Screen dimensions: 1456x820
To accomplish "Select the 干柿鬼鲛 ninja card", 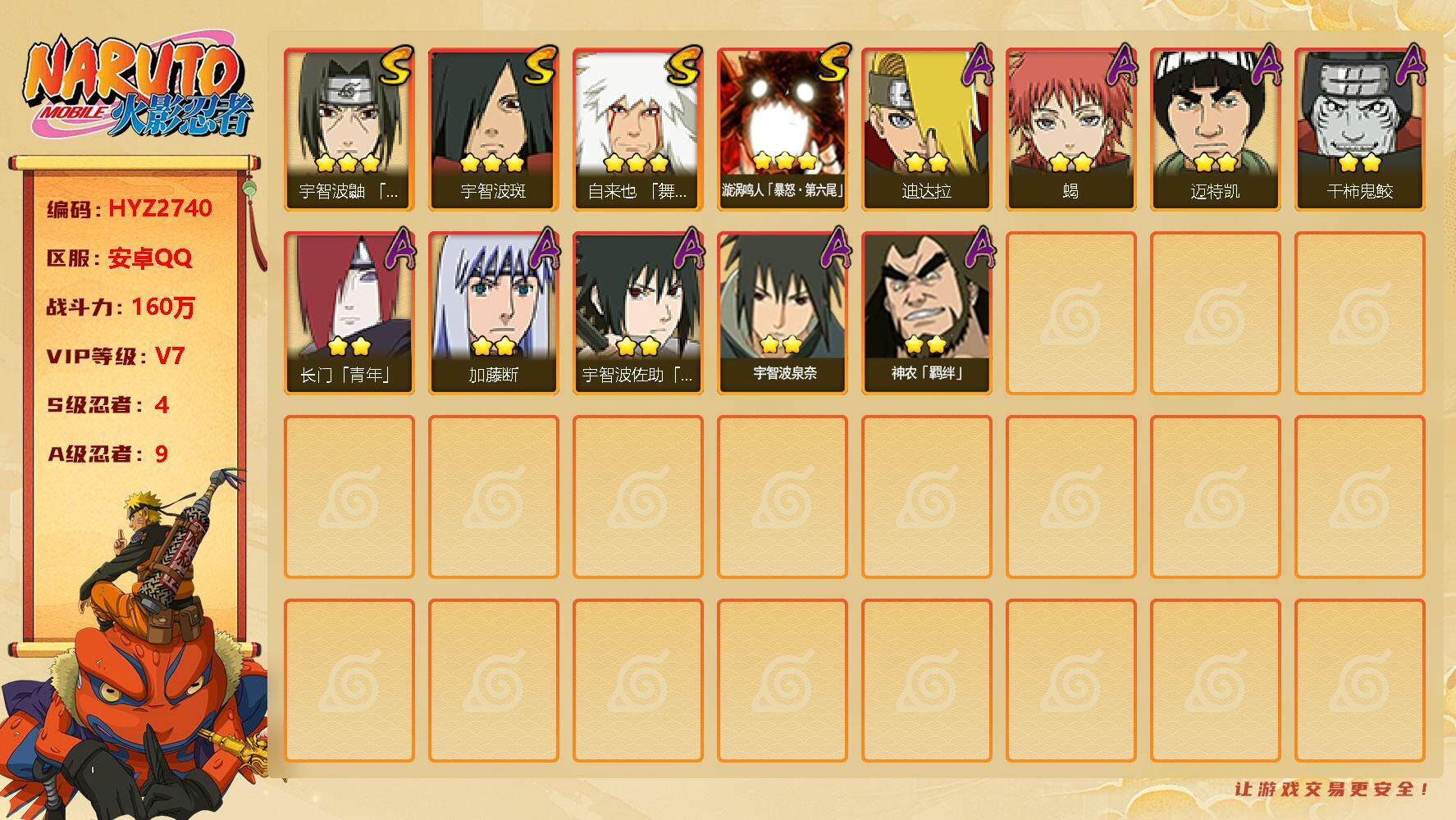I will (x=1360, y=130).
